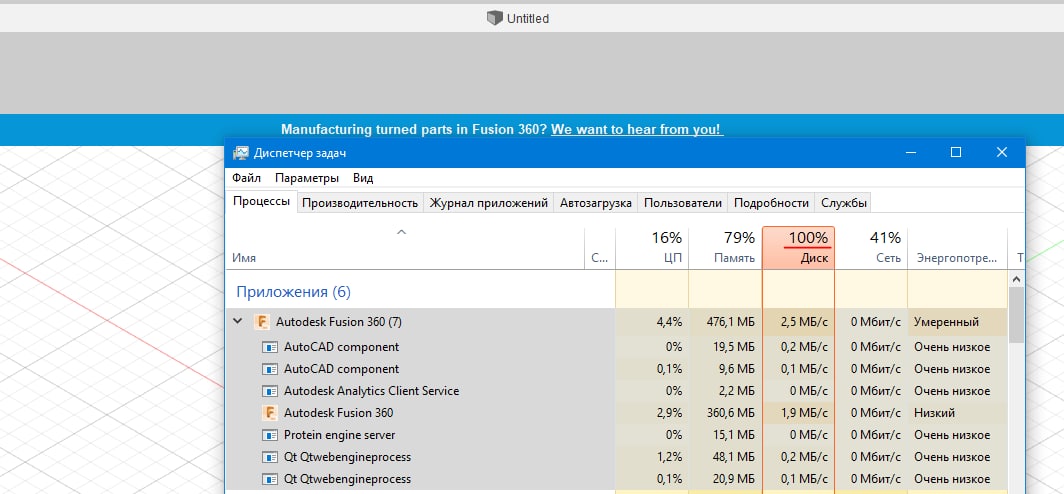The image size is (1064, 494).
Task: Collapse the columns header with the up chevron
Action: click(x=402, y=232)
